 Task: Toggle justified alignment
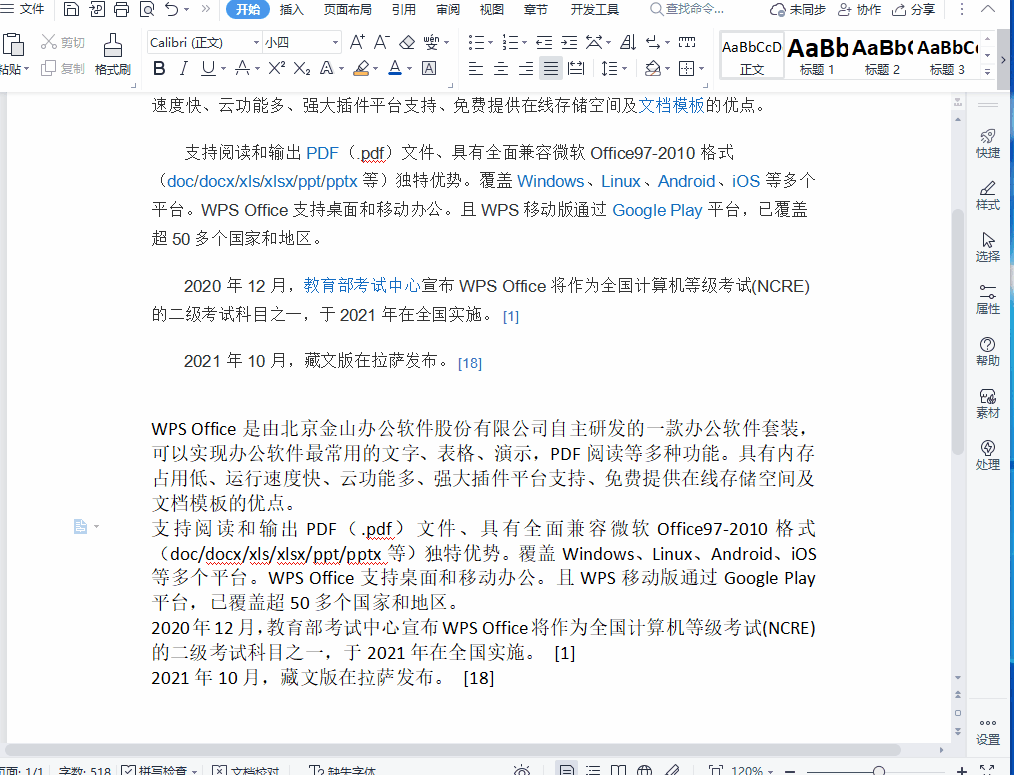point(550,68)
